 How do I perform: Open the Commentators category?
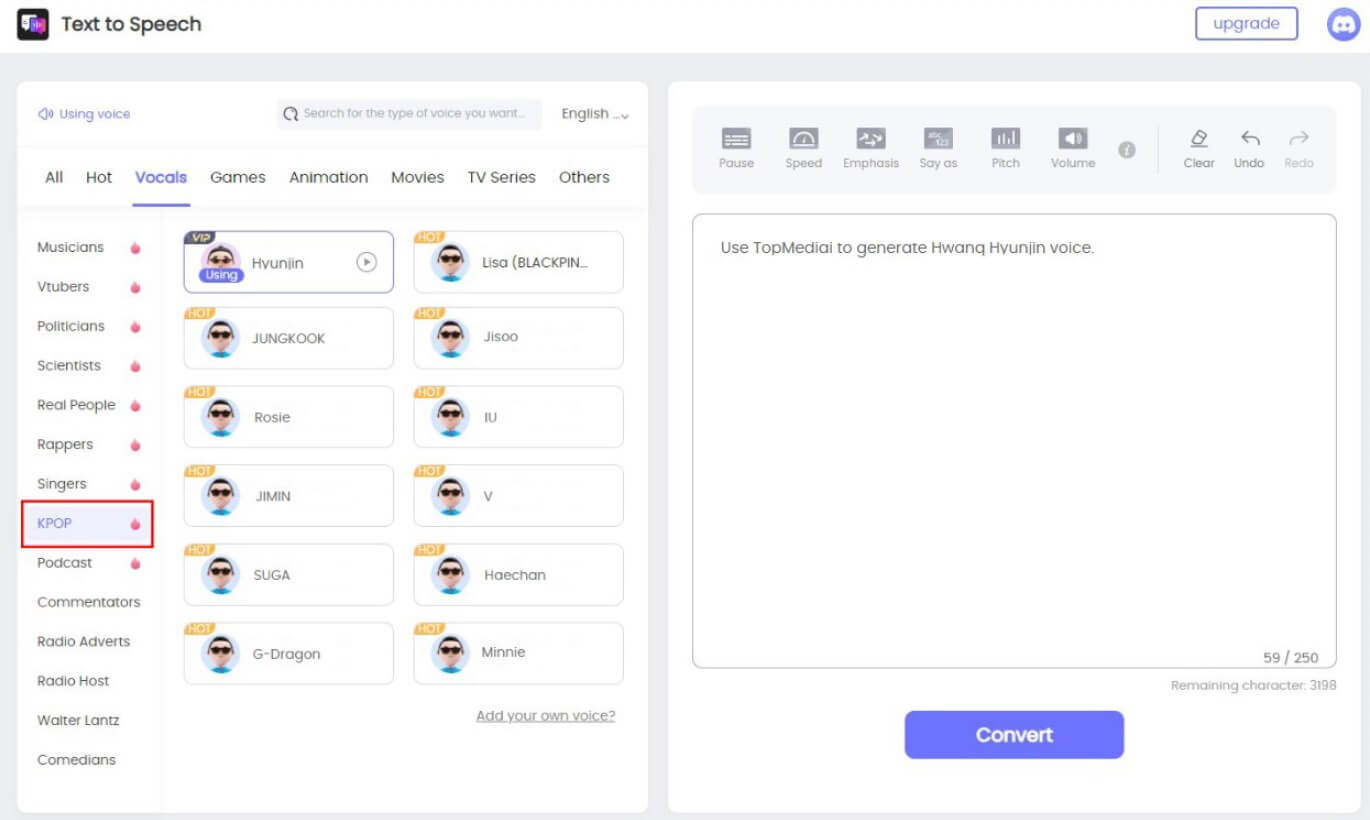[89, 602]
